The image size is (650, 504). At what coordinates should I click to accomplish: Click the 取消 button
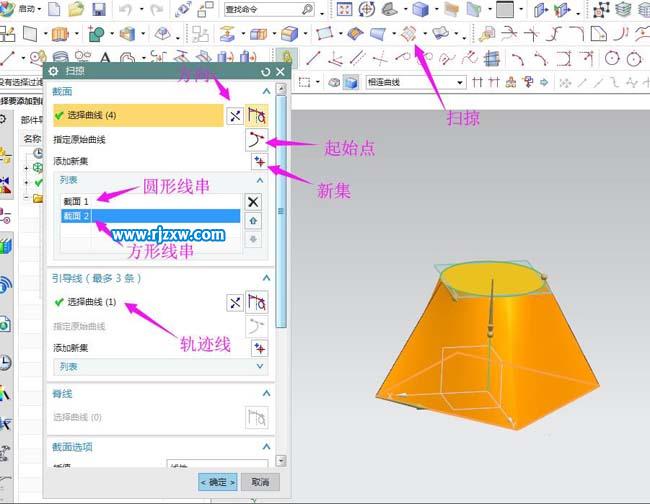pos(259,482)
